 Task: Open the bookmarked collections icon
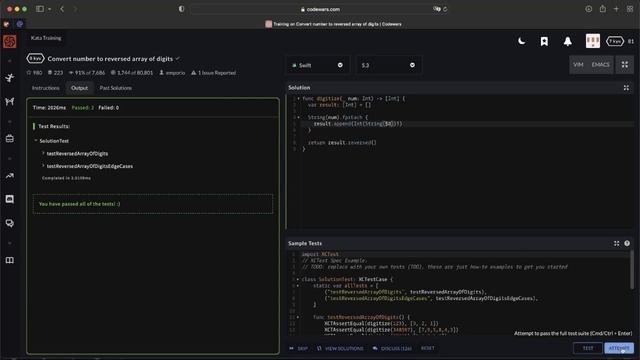coord(544,41)
